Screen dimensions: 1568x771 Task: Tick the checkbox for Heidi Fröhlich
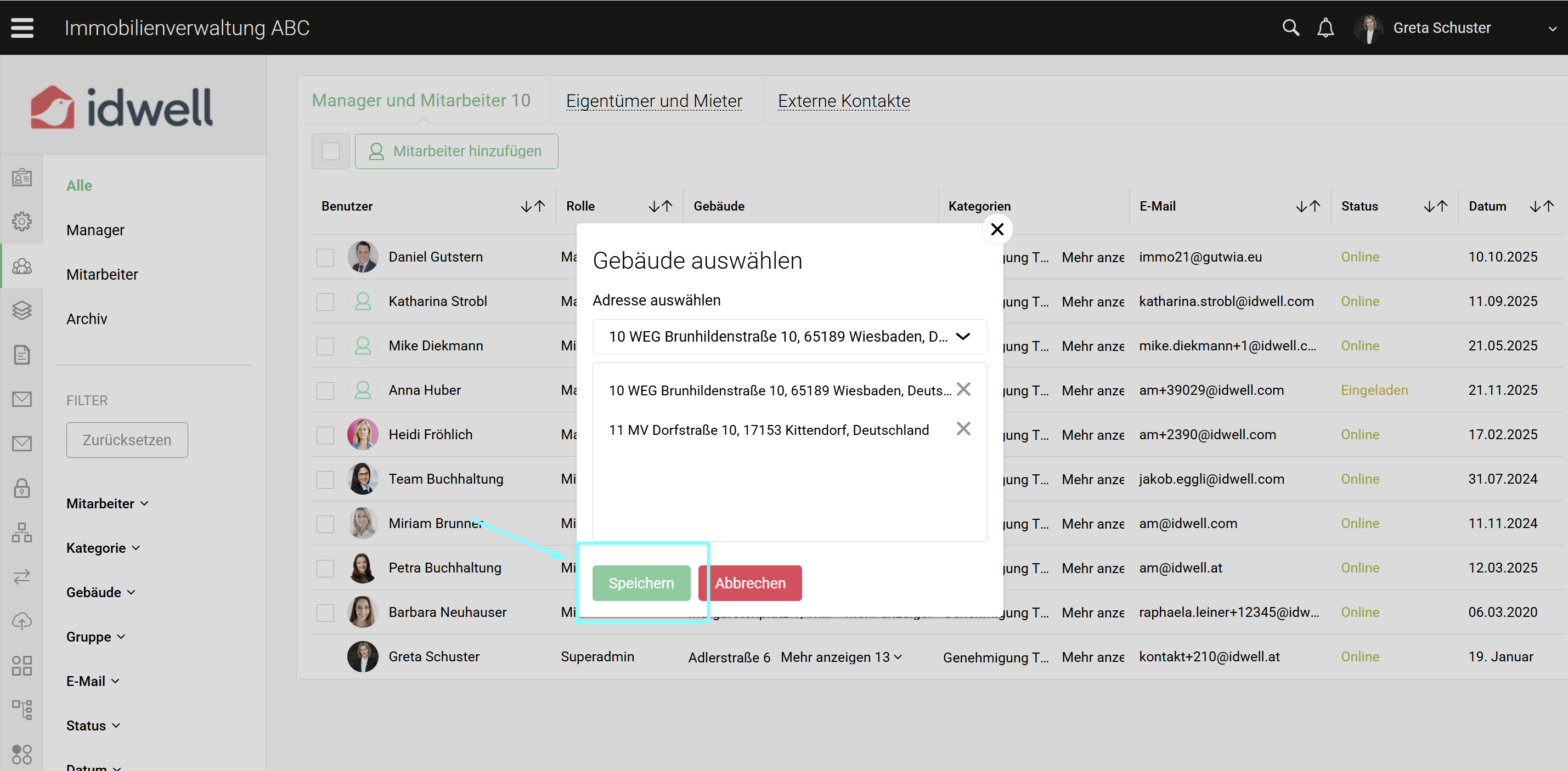(325, 435)
